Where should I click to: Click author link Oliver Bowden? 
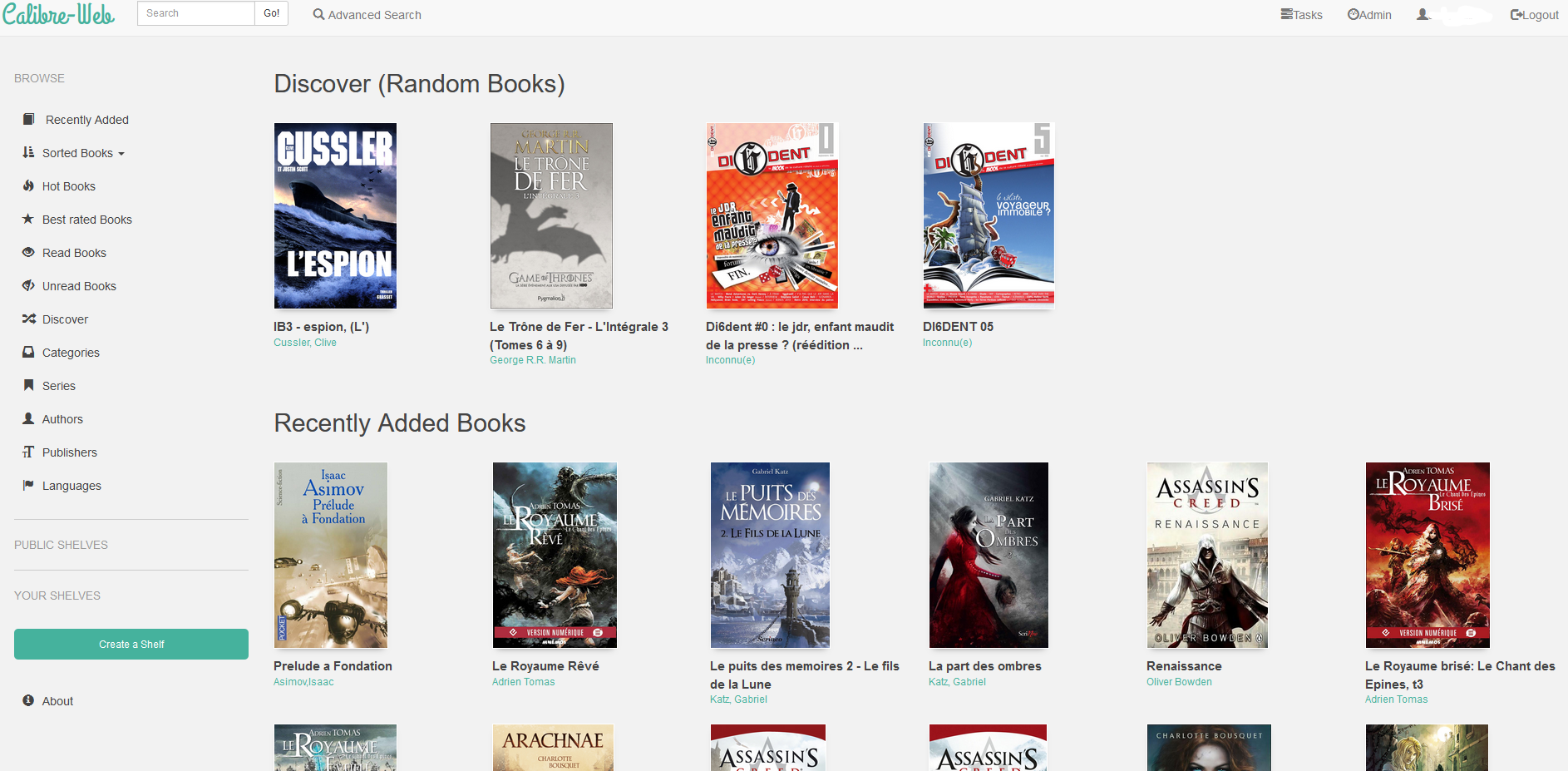coord(1179,682)
